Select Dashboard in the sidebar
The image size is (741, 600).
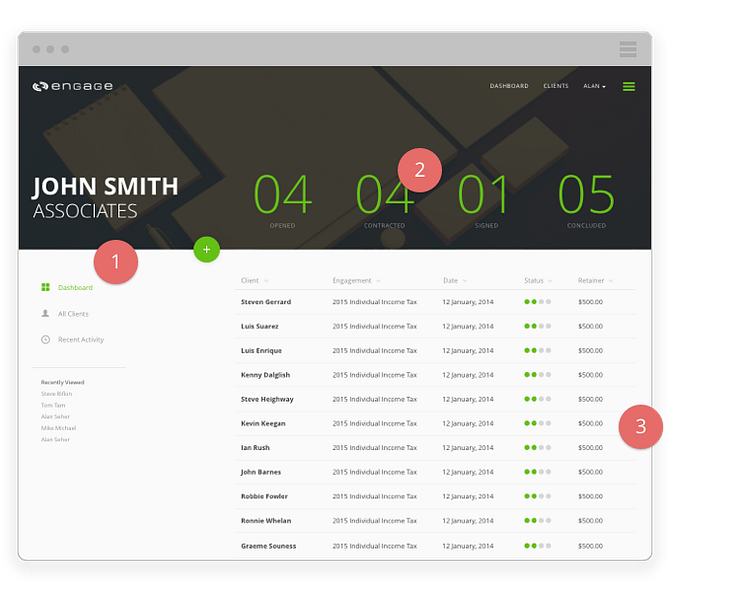pos(75,287)
